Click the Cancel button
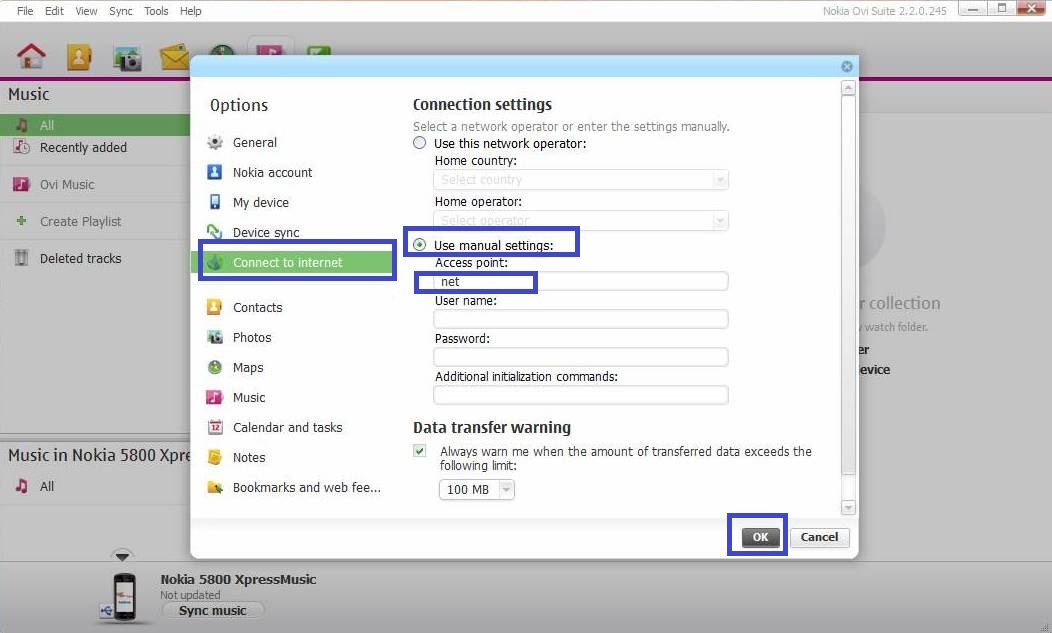 [819, 537]
